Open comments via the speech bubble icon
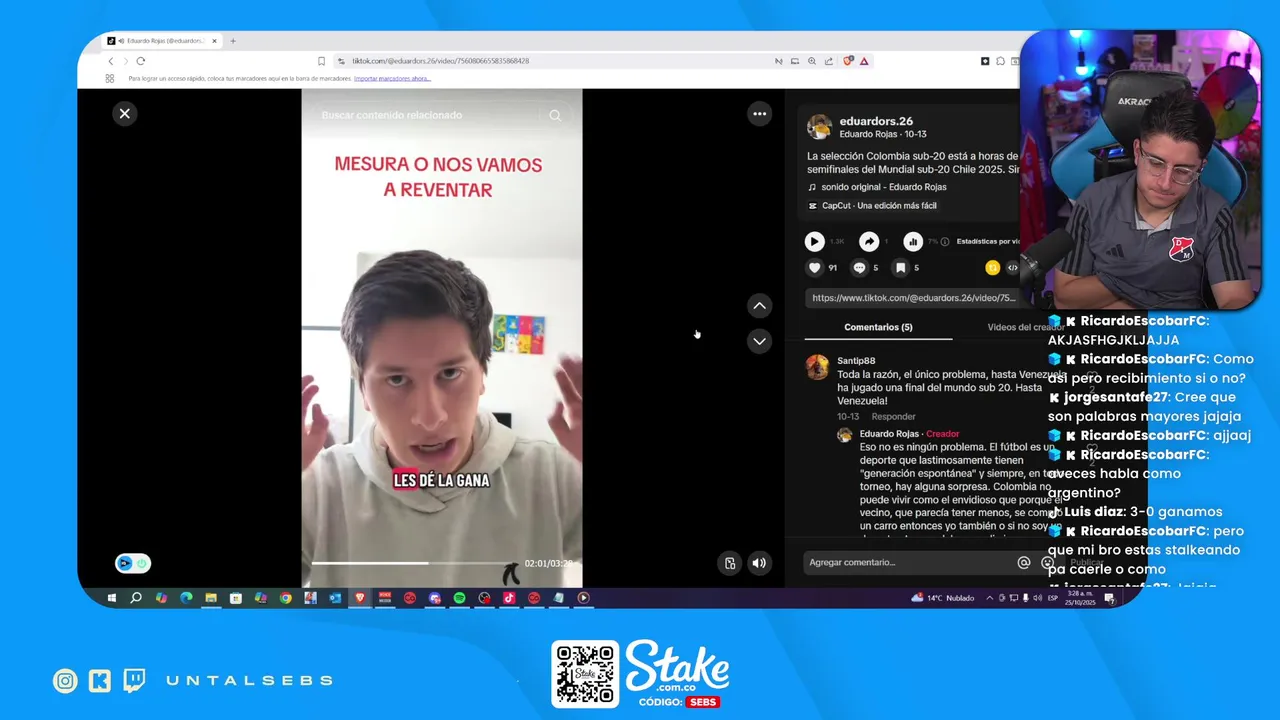This screenshot has width=1280, height=720. pos(859,267)
